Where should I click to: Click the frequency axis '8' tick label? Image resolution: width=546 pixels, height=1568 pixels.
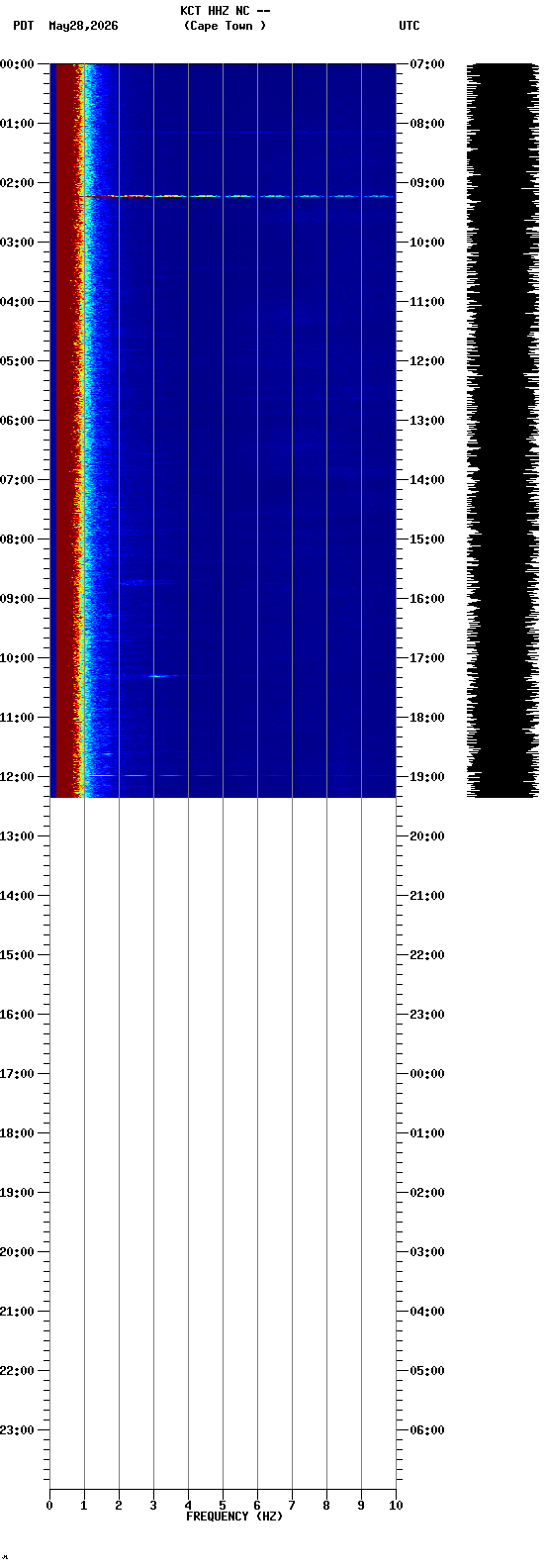326,1506
